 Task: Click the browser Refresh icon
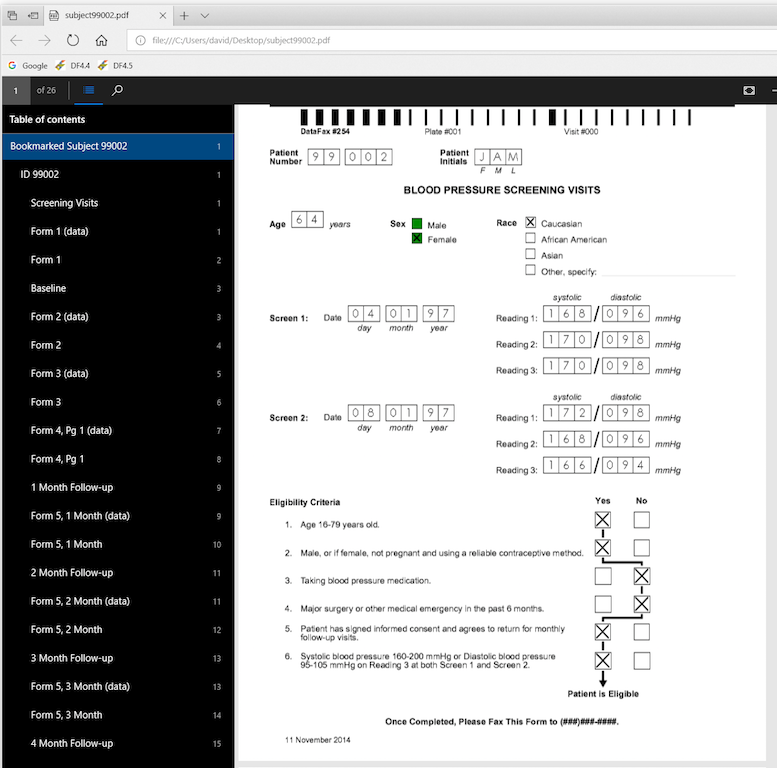click(73, 40)
